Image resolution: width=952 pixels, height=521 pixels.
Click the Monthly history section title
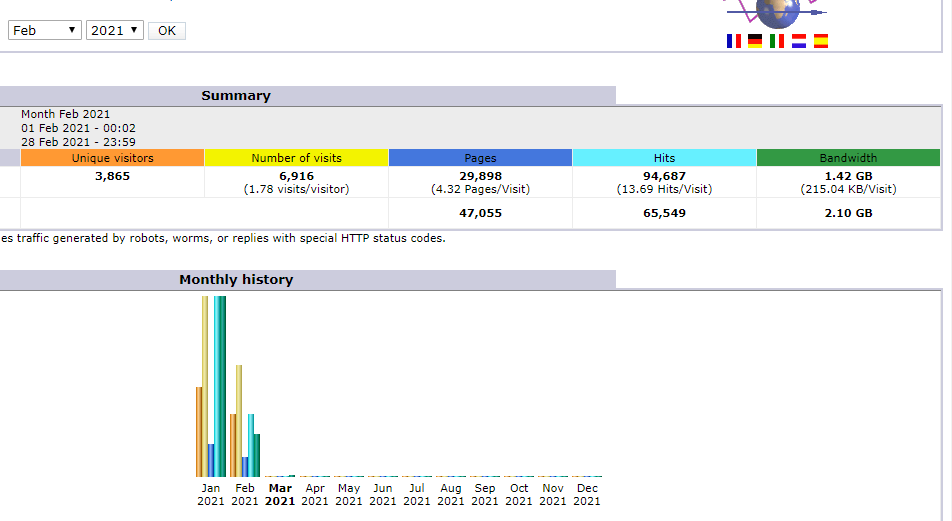236,280
